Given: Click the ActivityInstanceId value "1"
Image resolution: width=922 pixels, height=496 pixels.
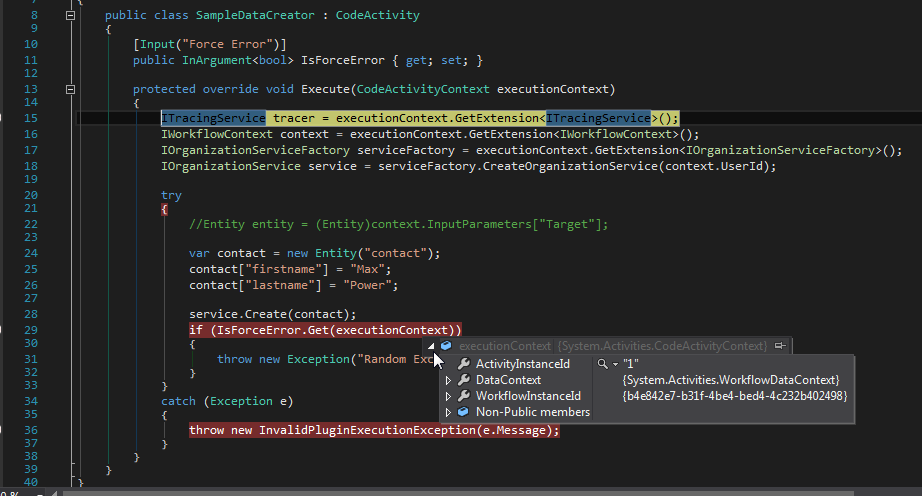Looking at the screenshot, I should [x=630, y=364].
